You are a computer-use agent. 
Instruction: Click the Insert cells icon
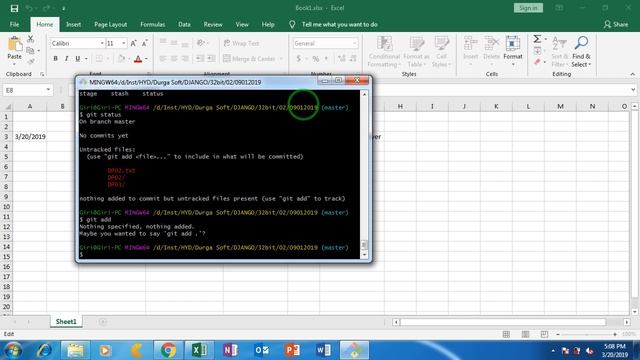point(470,43)
